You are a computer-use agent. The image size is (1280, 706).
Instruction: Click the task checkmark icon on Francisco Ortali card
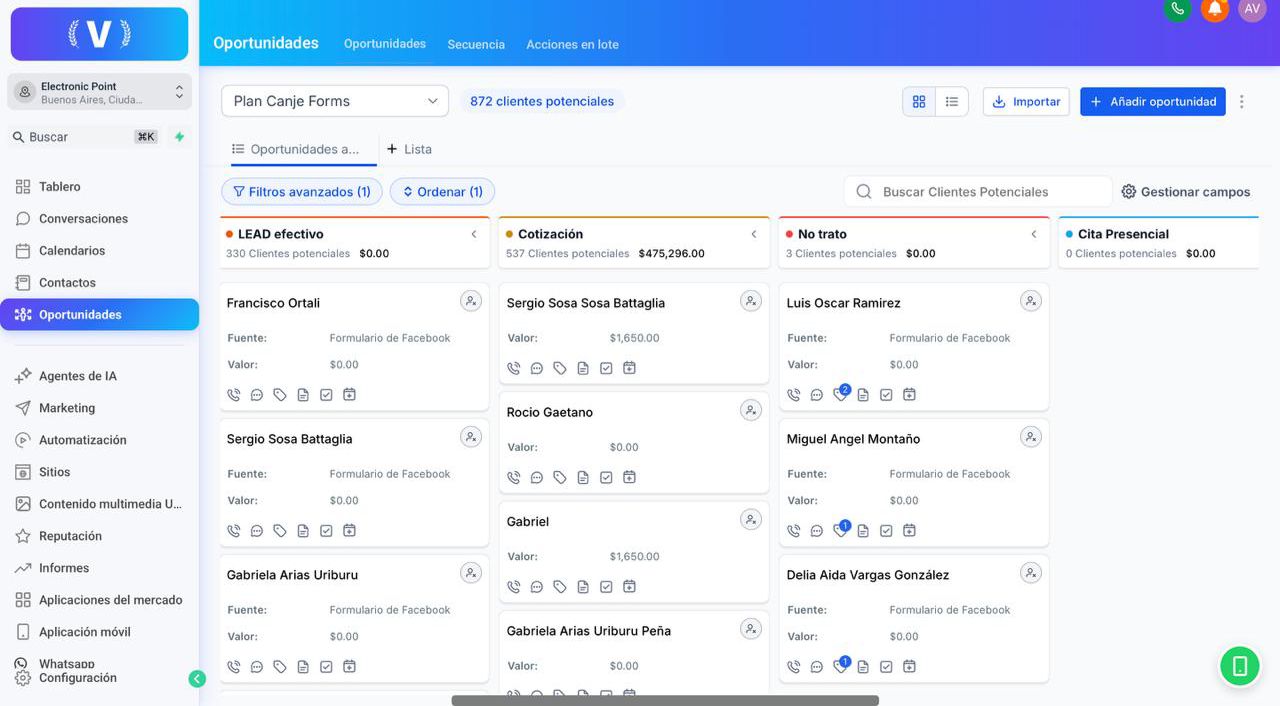tap(326, 395)
